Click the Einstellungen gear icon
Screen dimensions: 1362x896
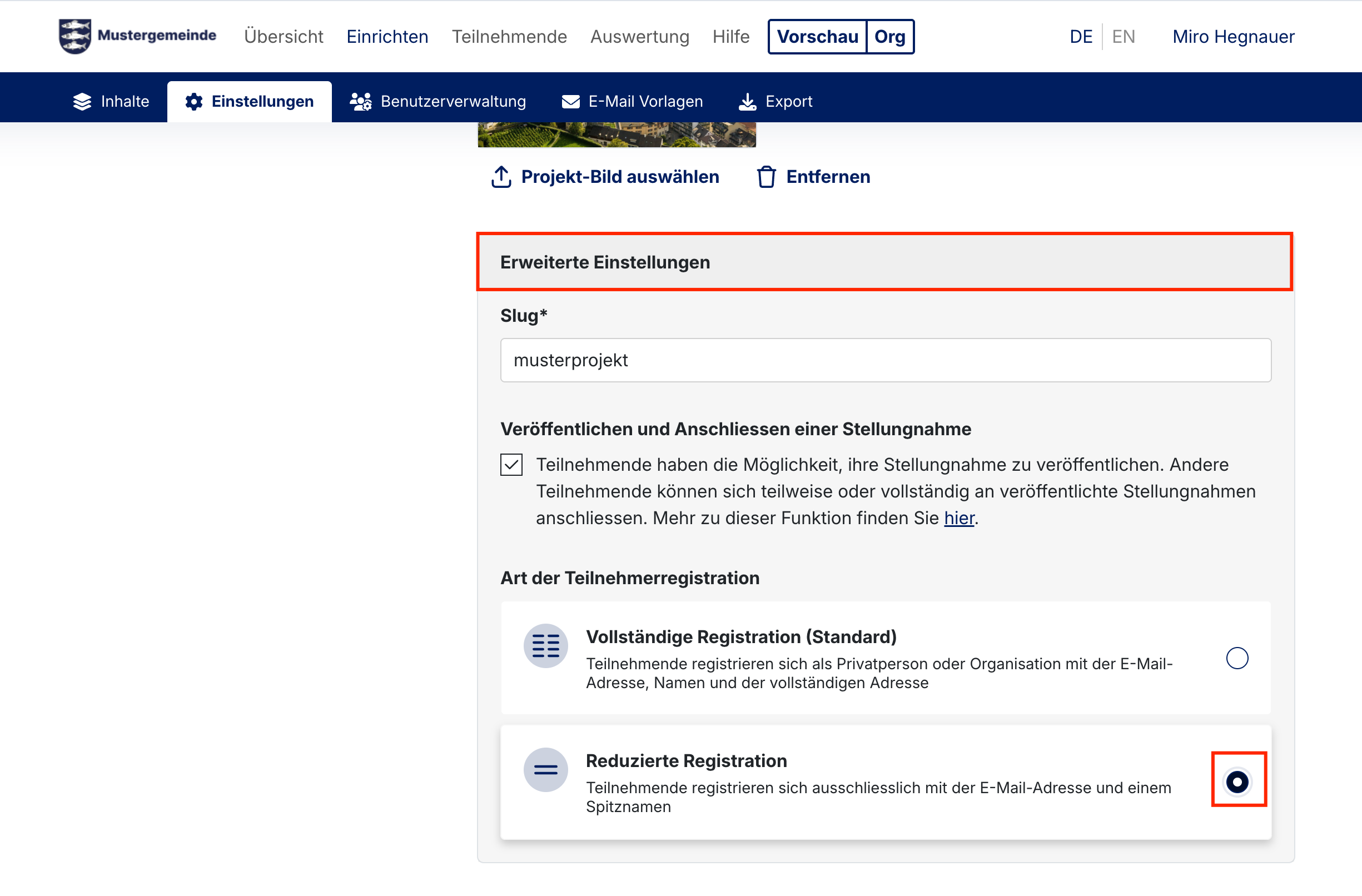(x=194, y=101)
